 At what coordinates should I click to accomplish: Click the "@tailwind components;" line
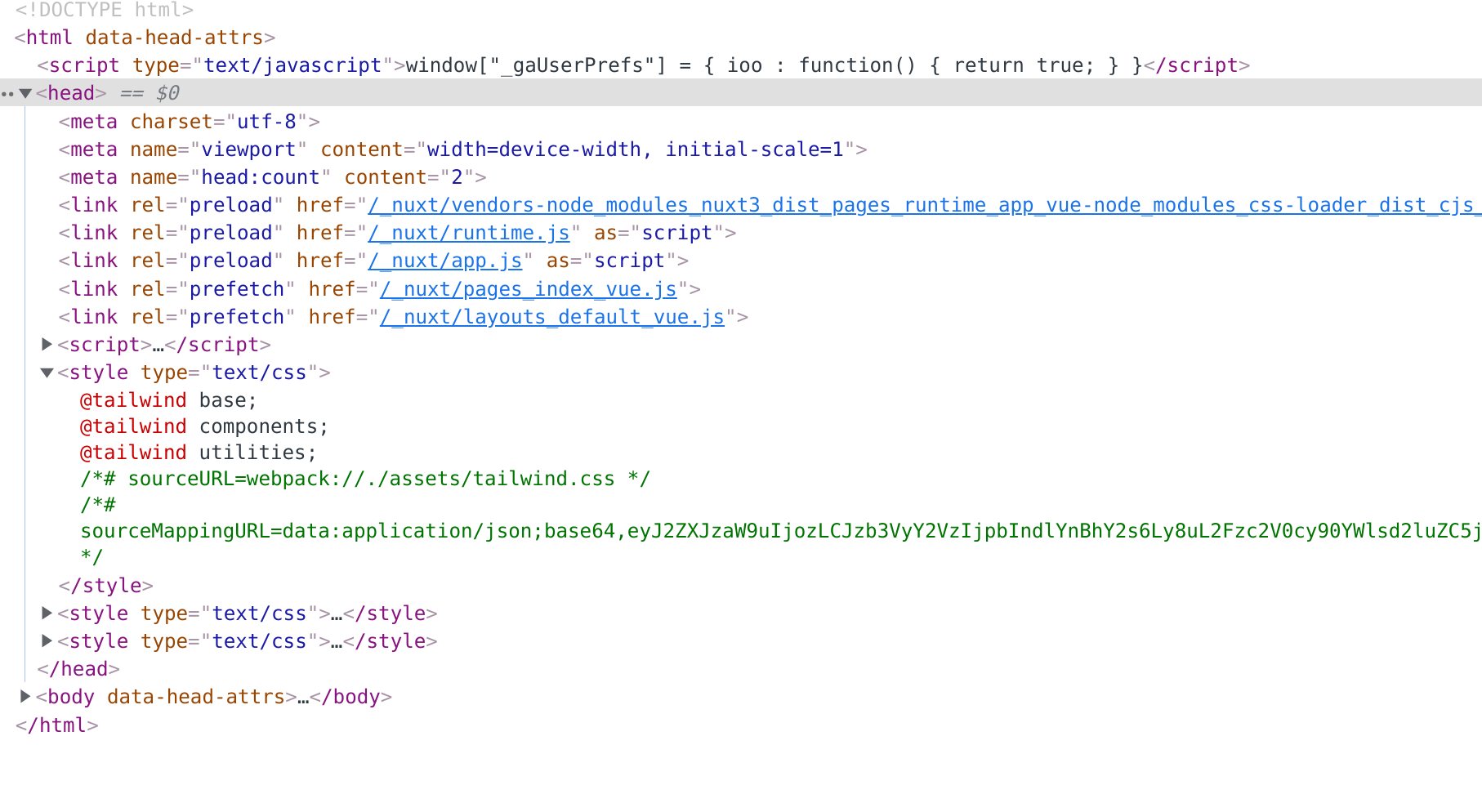[204, 426]
